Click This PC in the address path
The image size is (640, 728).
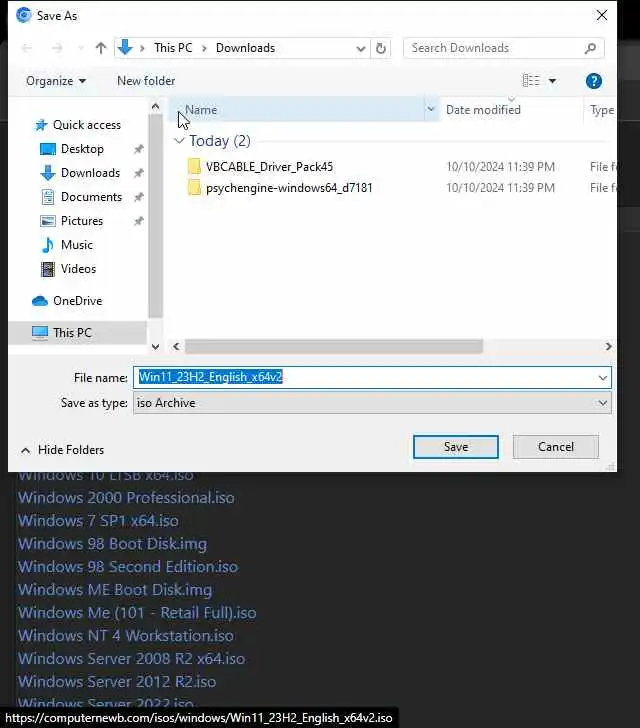click(173, 48)
